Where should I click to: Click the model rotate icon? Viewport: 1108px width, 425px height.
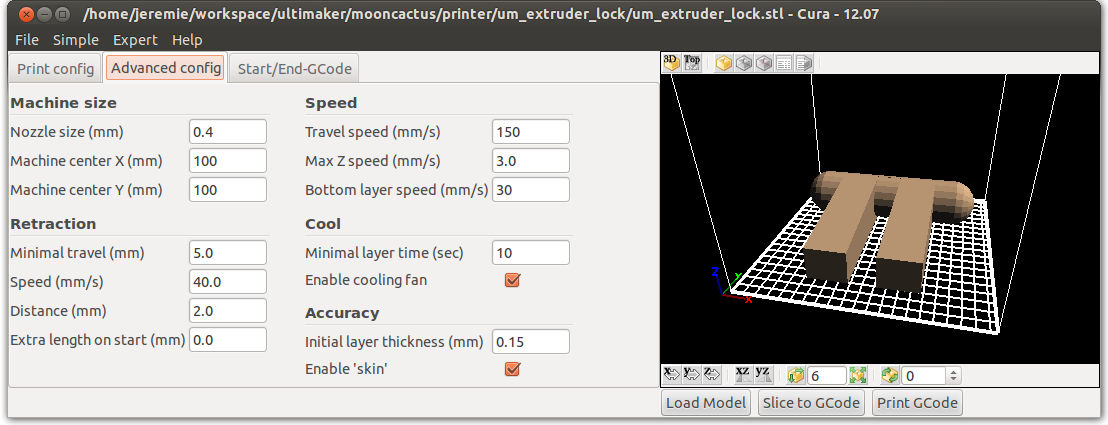coord(890,375)
